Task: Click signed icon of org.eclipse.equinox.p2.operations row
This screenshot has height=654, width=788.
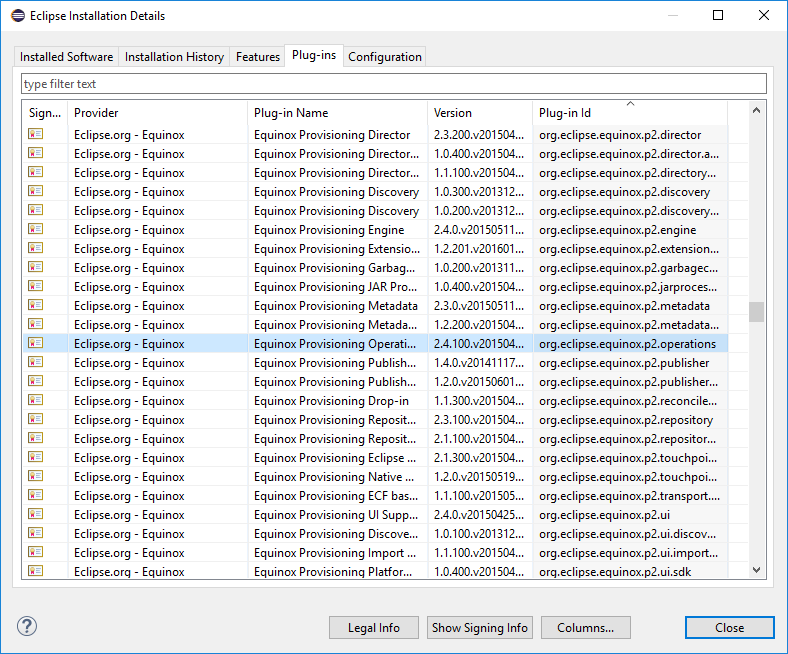Action: click(x=36, y=343)
